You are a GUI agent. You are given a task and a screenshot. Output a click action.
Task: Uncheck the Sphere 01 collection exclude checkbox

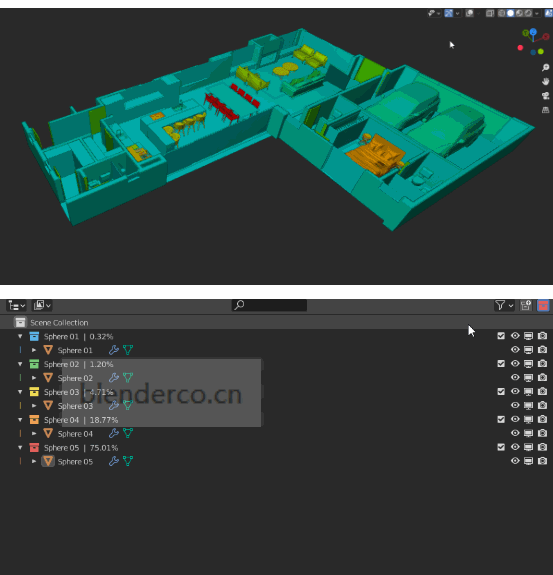[x=501, y=336]
